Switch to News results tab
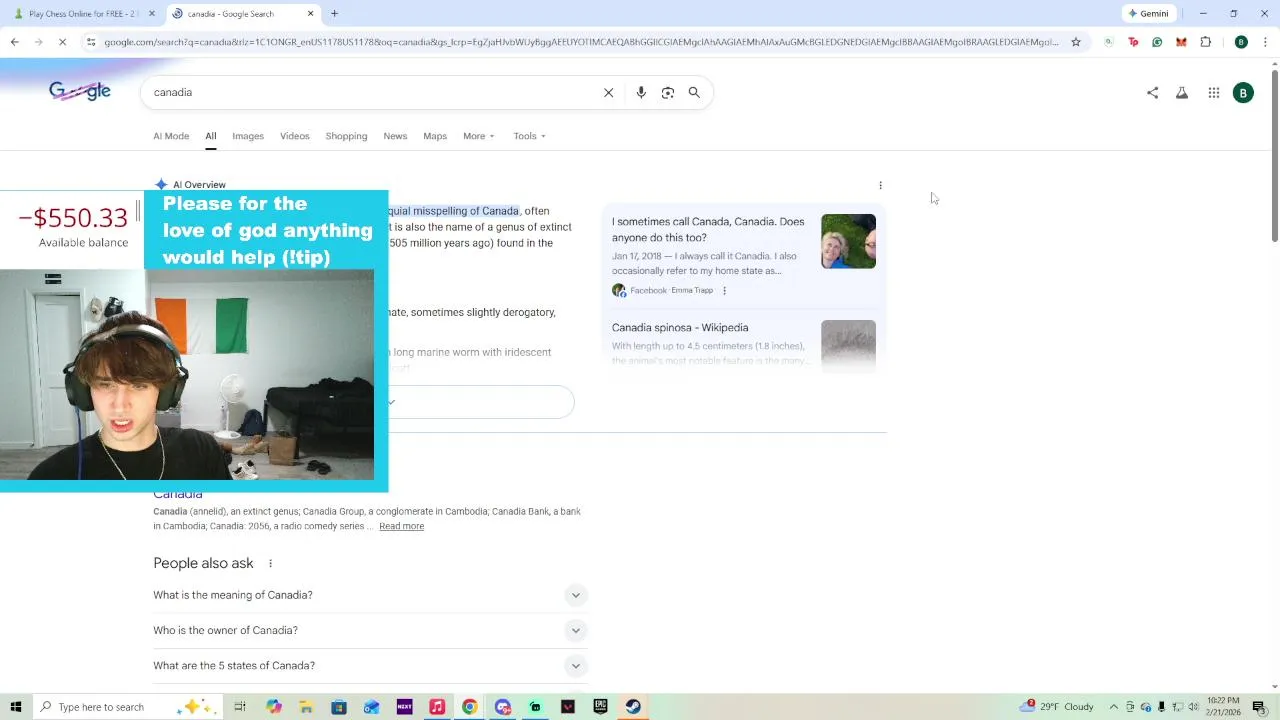Screen dimensions: 1280x720 tap(395, 136)
